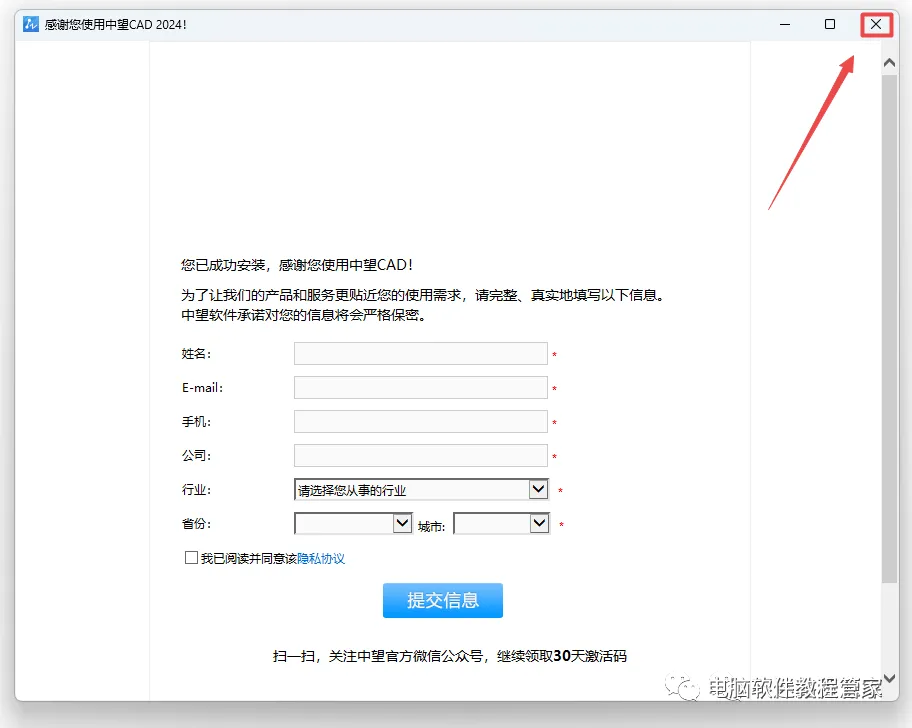The height and width of the screenshot is (728, 912).
Task: Click the 中望软件承诺对您的信息将会严格保密 text
Action: (x=304, y=315)
